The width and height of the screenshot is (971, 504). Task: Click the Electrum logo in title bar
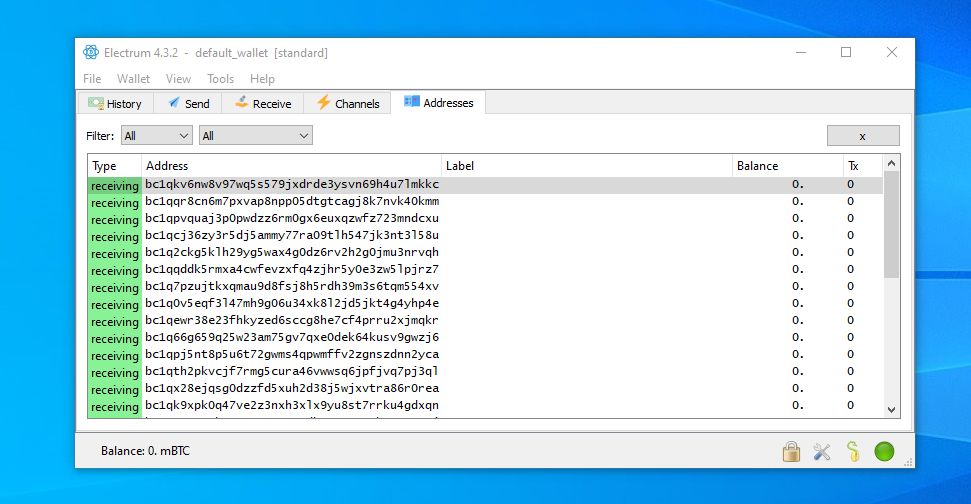(x=91, y=53)
